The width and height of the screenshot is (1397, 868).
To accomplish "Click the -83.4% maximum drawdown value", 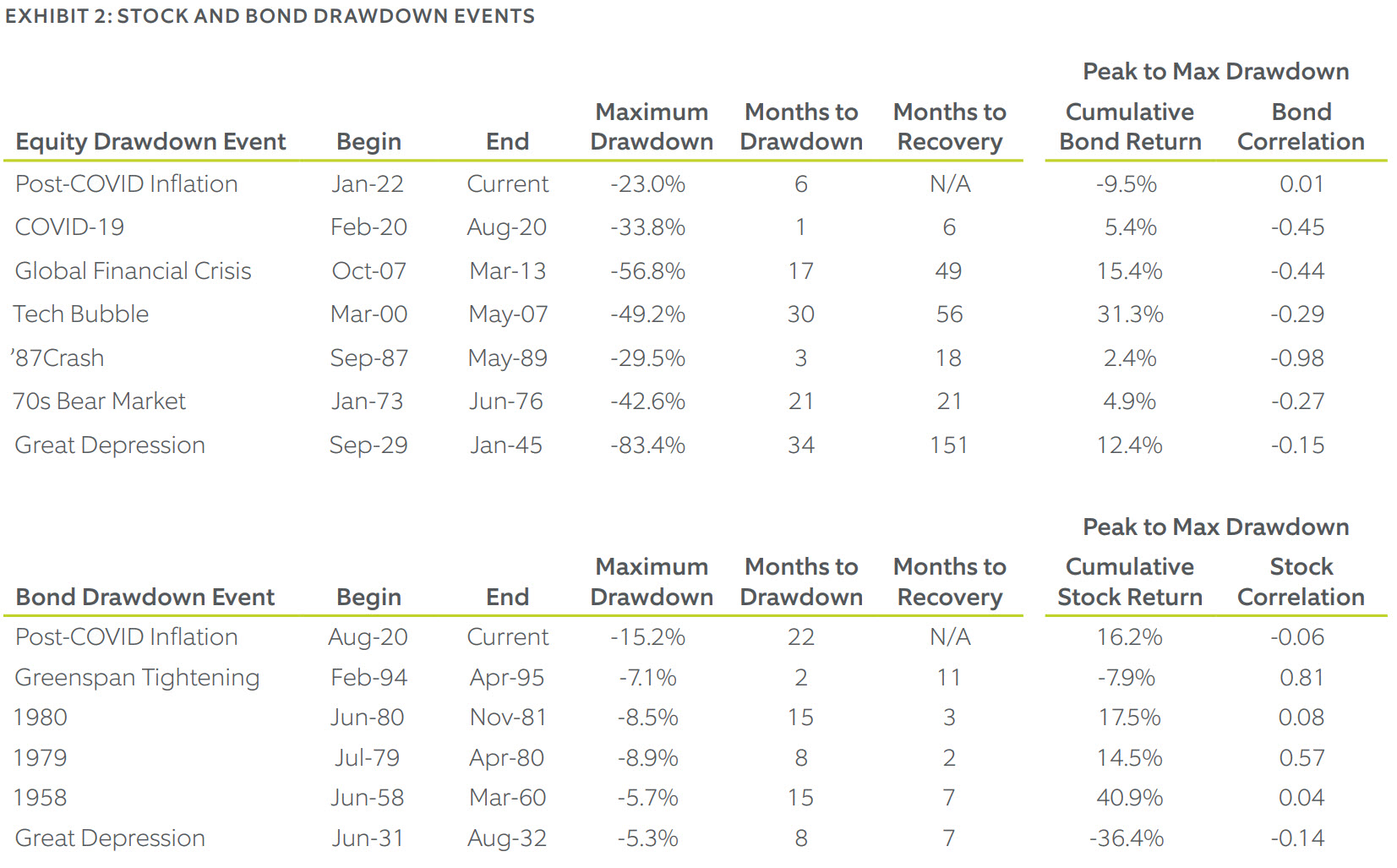I will click(x=647, y=445).
